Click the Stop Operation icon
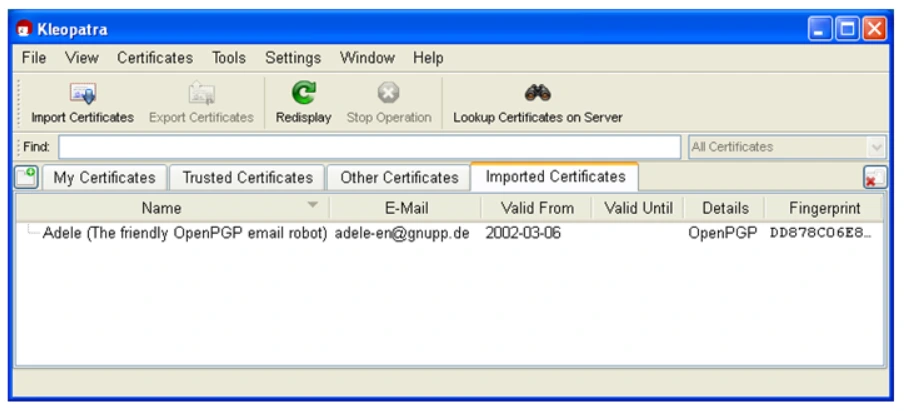The image size is (906, 411). pyautogui.click(x=388, y=93)
